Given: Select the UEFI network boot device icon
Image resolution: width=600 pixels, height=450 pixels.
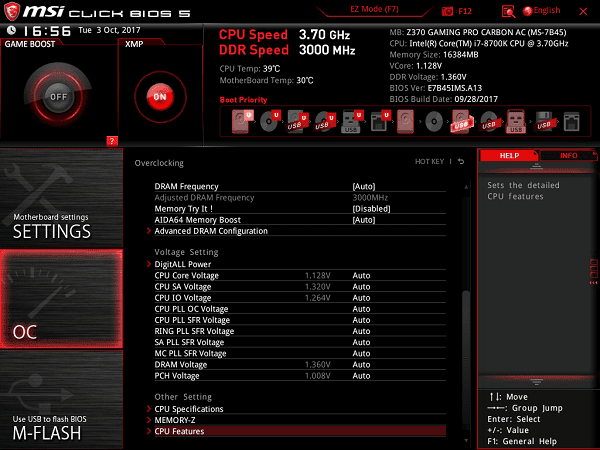Looking at the screenshot, I should click(380, 122).
